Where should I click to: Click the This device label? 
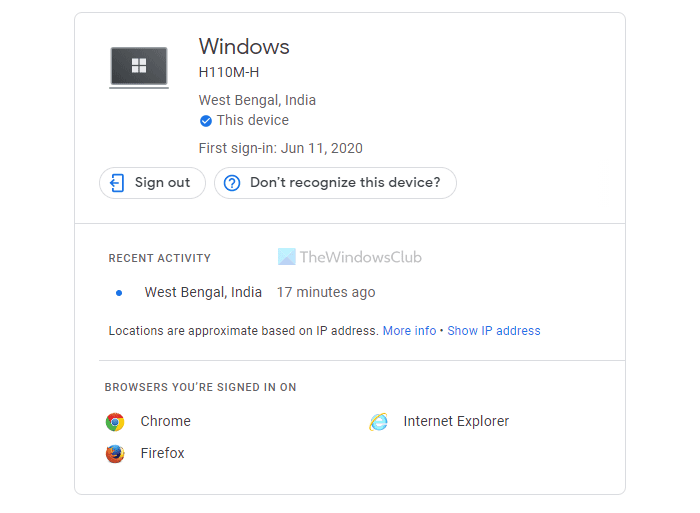253,121
